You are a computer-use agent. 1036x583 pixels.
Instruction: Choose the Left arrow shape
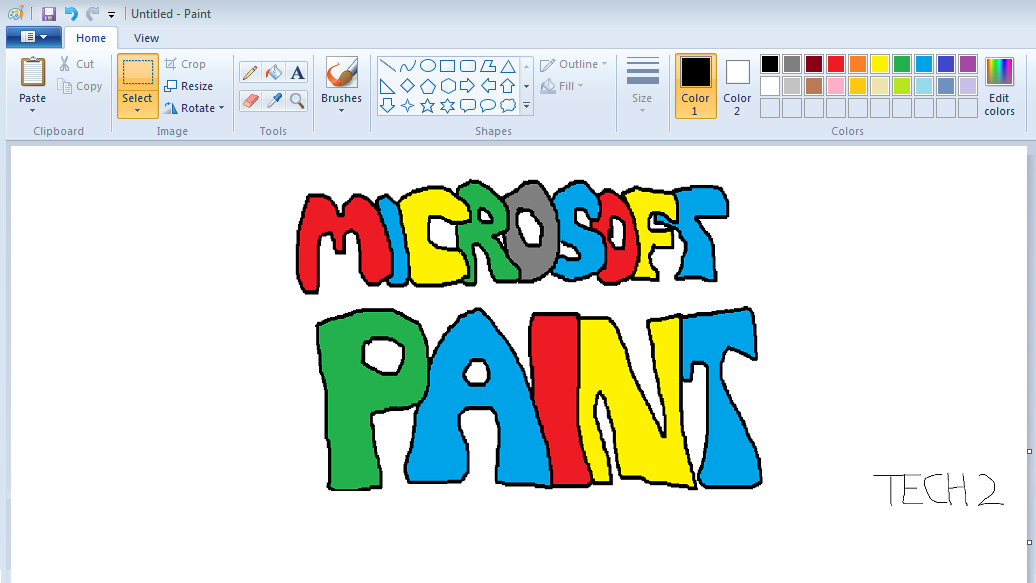click(x=488, y=86)
